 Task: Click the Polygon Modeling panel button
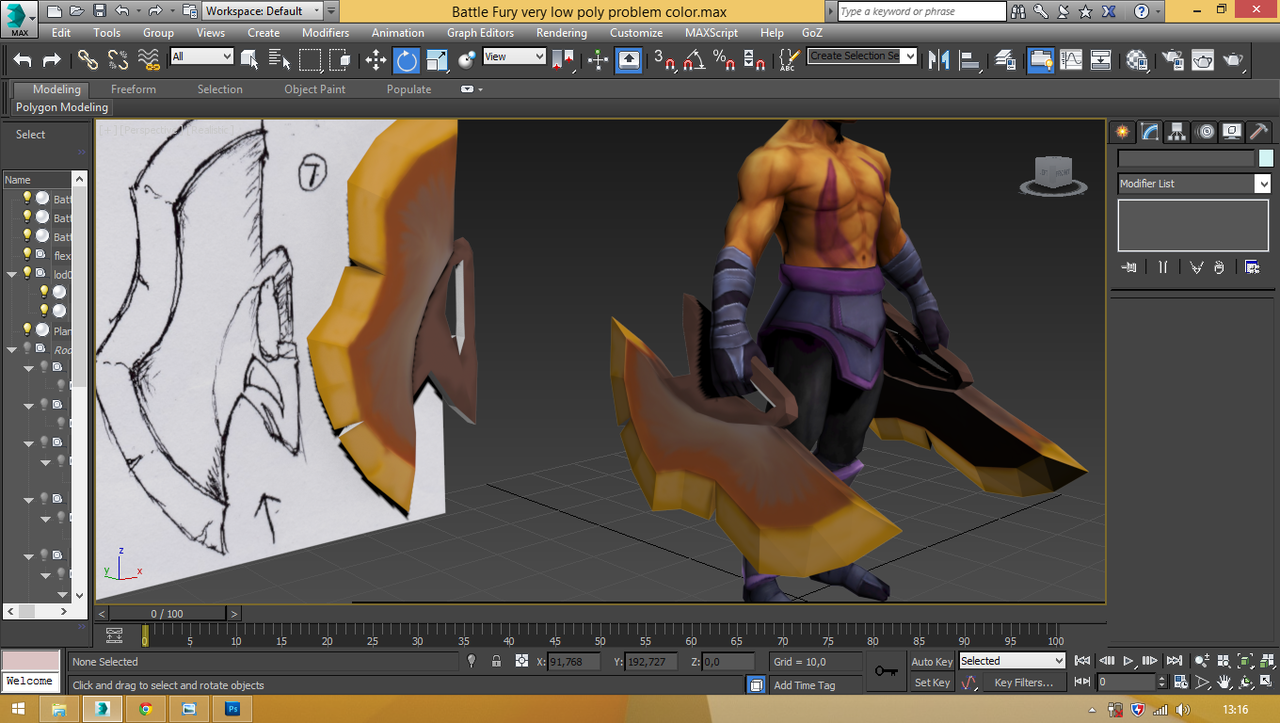pos(62,107)
